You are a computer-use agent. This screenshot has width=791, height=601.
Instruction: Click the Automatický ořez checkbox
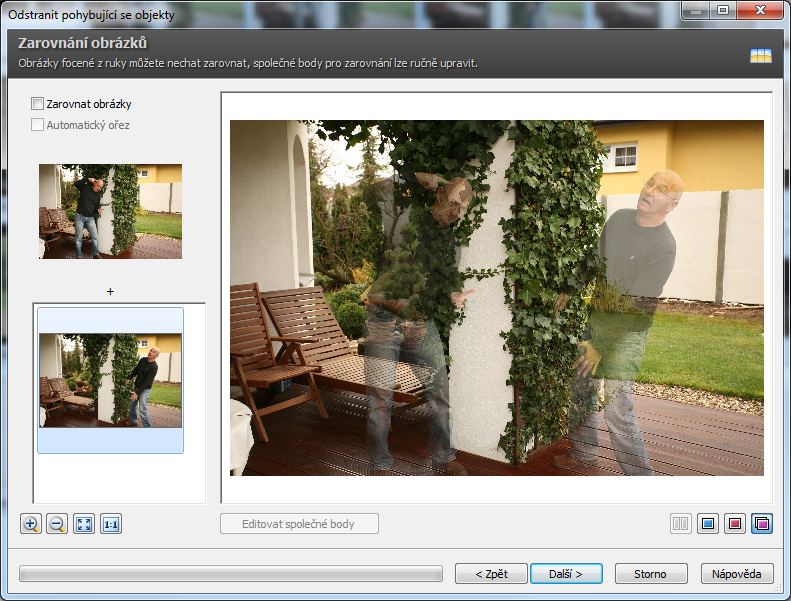38,125
